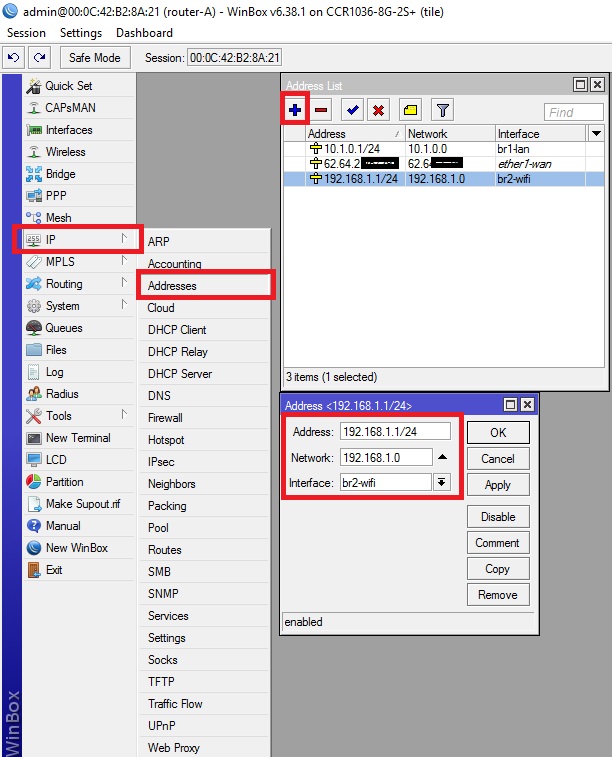The width and height of the screenshot is (612, 757).
Task: Open filter with funnel icon
Action: 442,111
